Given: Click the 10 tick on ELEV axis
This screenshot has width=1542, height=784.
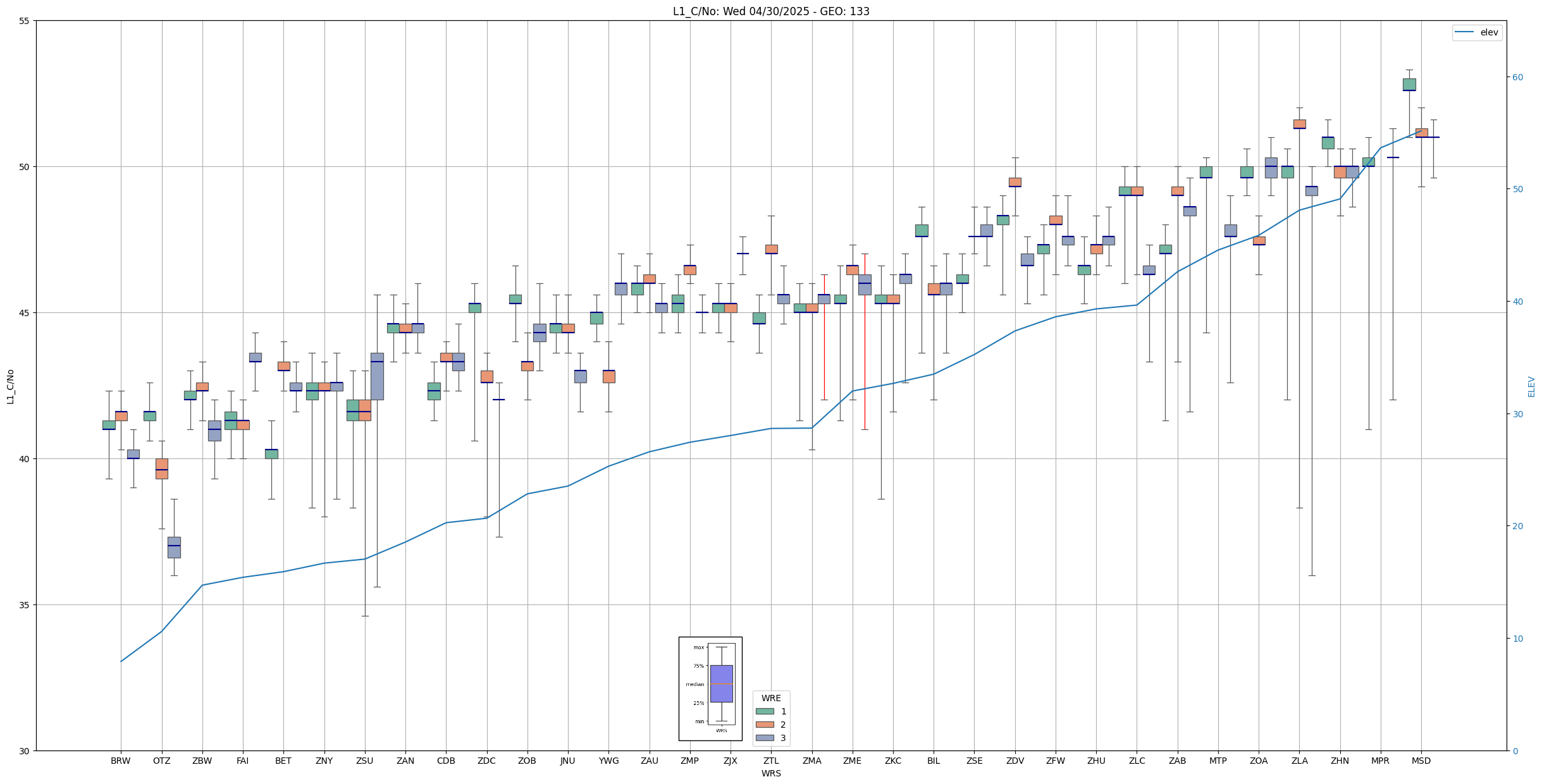Looking at the screenshot, I should [1517, 639].
